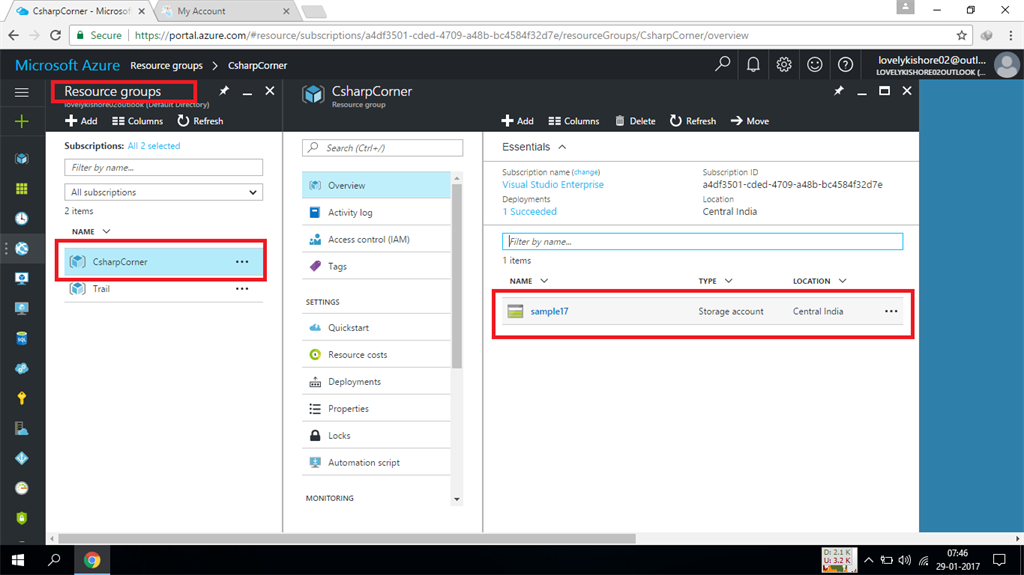Open context menu for CsharpCorner row
This screenshot has height=575, width=1024.
[x=242, y=262]
